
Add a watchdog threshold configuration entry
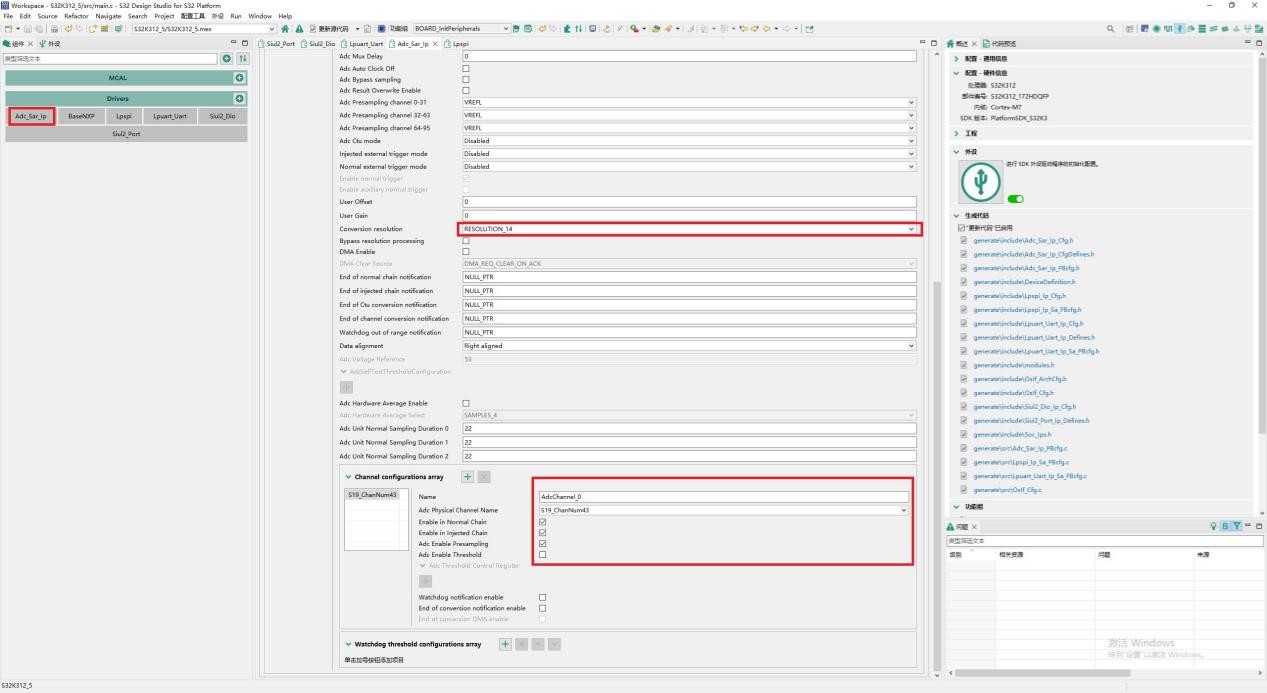pos(505,644)
